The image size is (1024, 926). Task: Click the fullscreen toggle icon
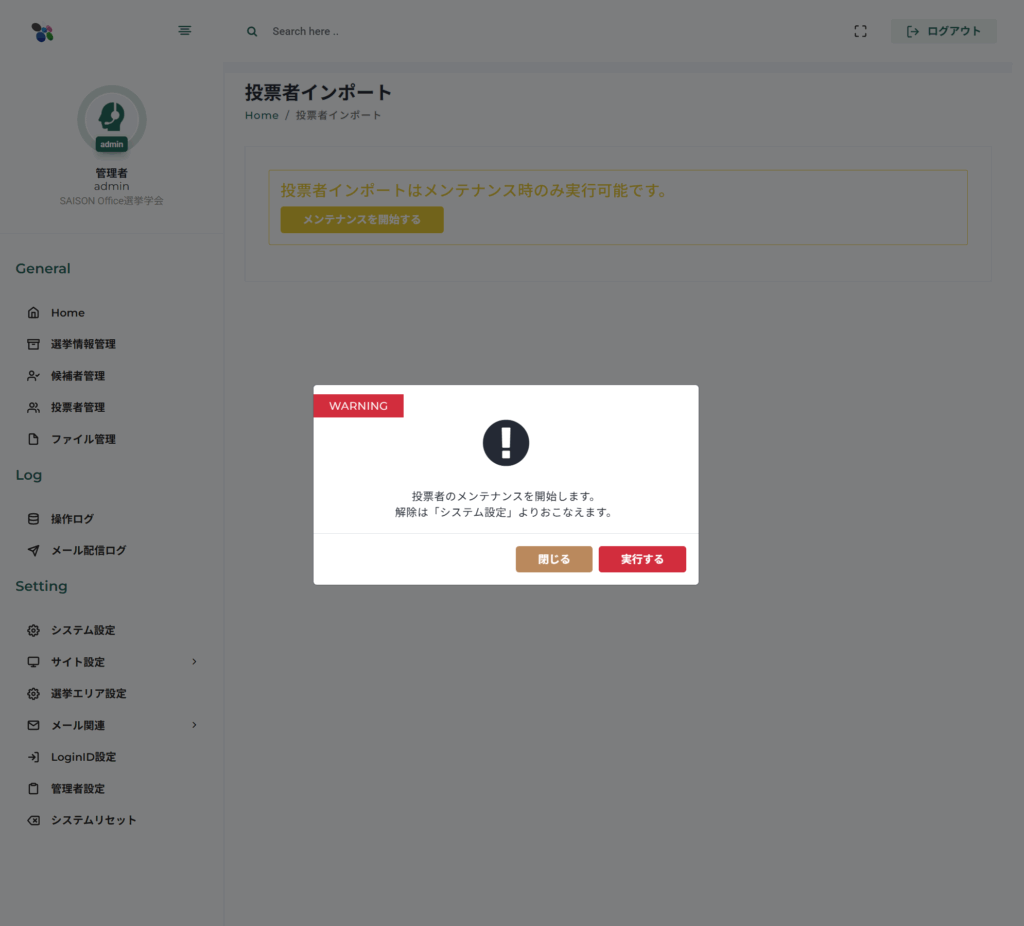pos(860,31)
